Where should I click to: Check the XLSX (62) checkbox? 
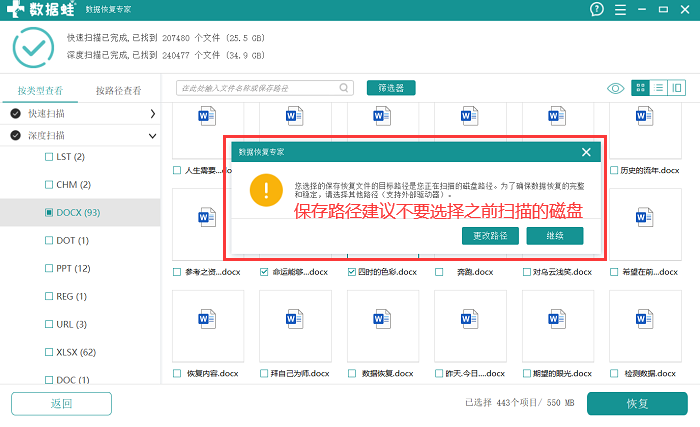click(49, 352)
